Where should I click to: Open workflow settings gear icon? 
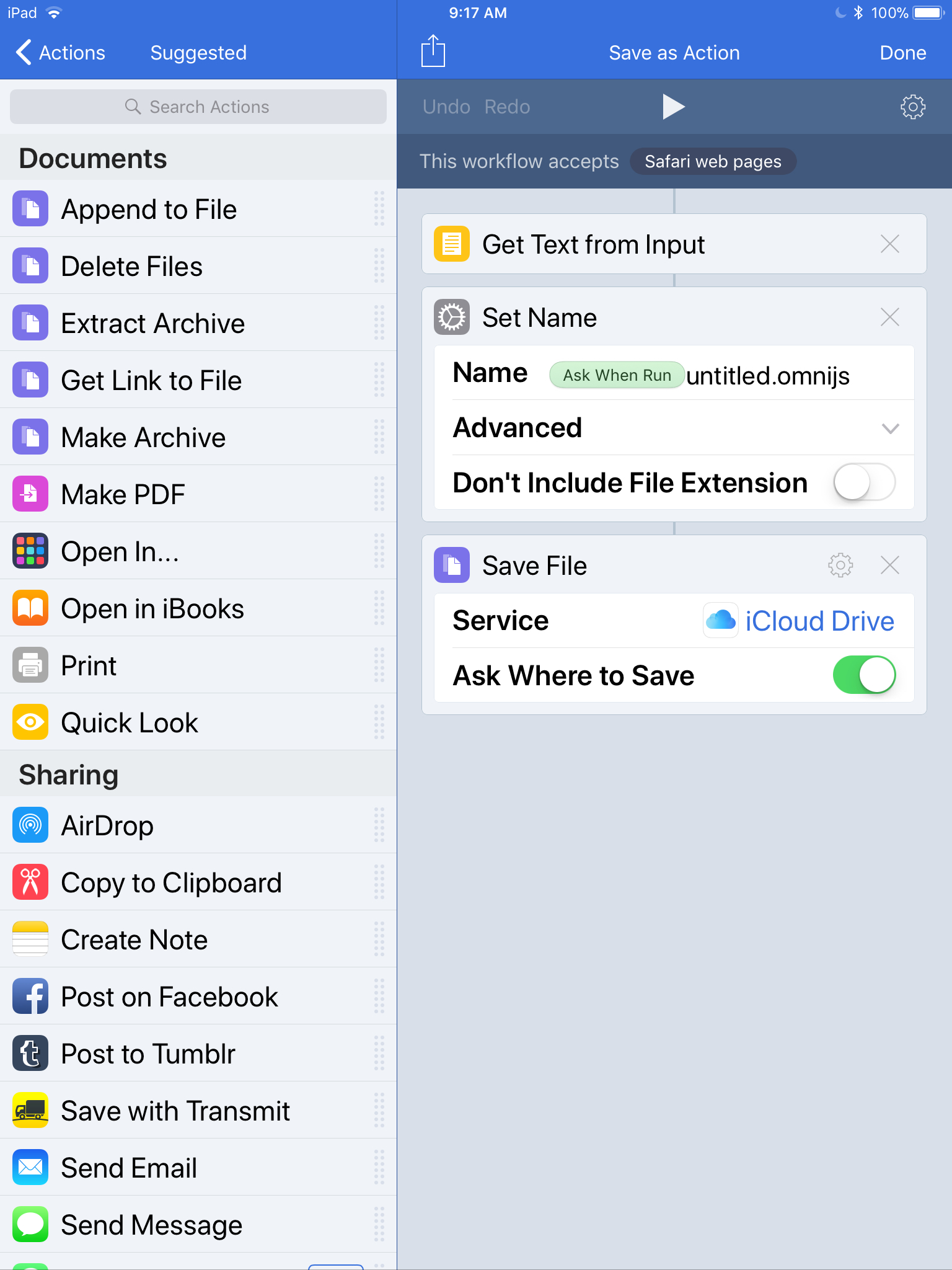pyautogui.click(x=912, y=107)
